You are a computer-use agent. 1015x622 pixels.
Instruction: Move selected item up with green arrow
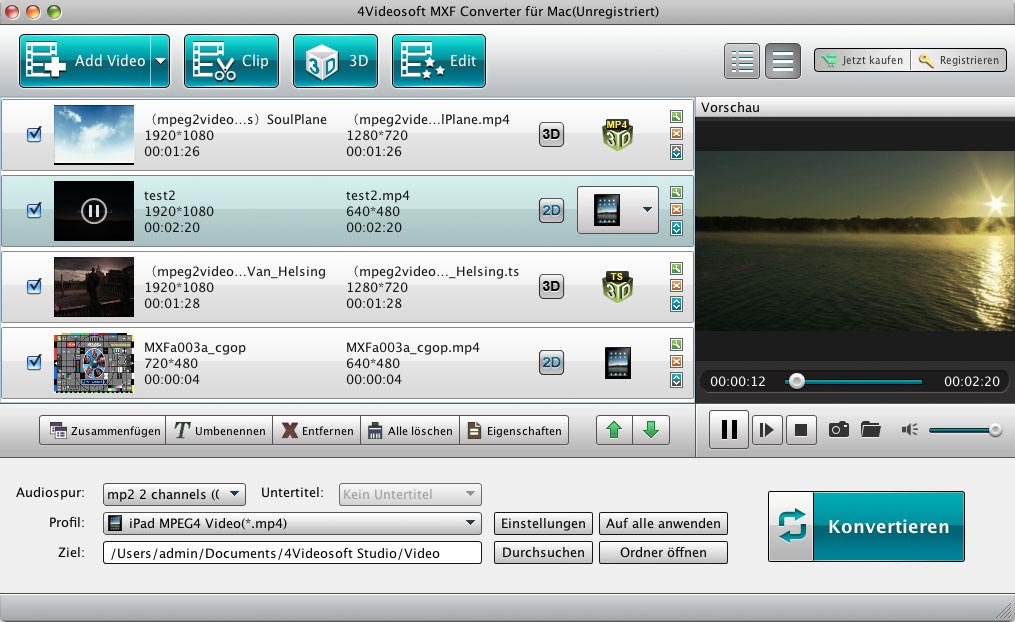point(613,431)
